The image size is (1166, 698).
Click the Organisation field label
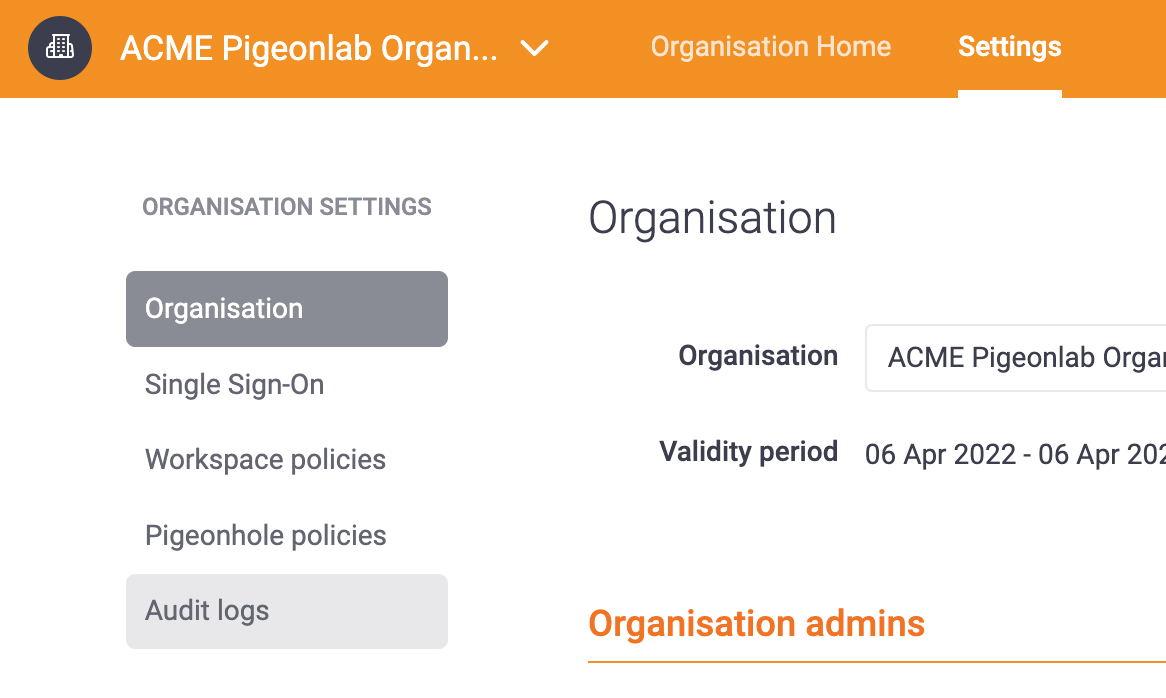coord(758,355)
